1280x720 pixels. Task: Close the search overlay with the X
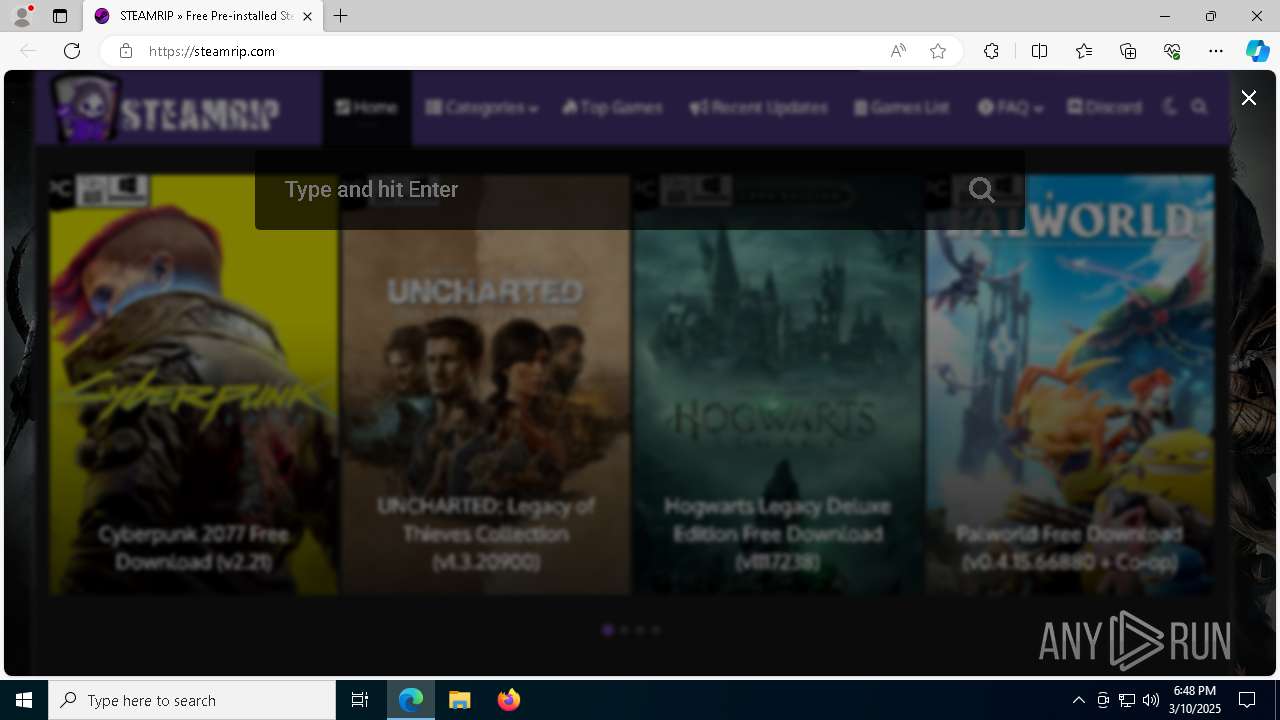(1248, 97)
